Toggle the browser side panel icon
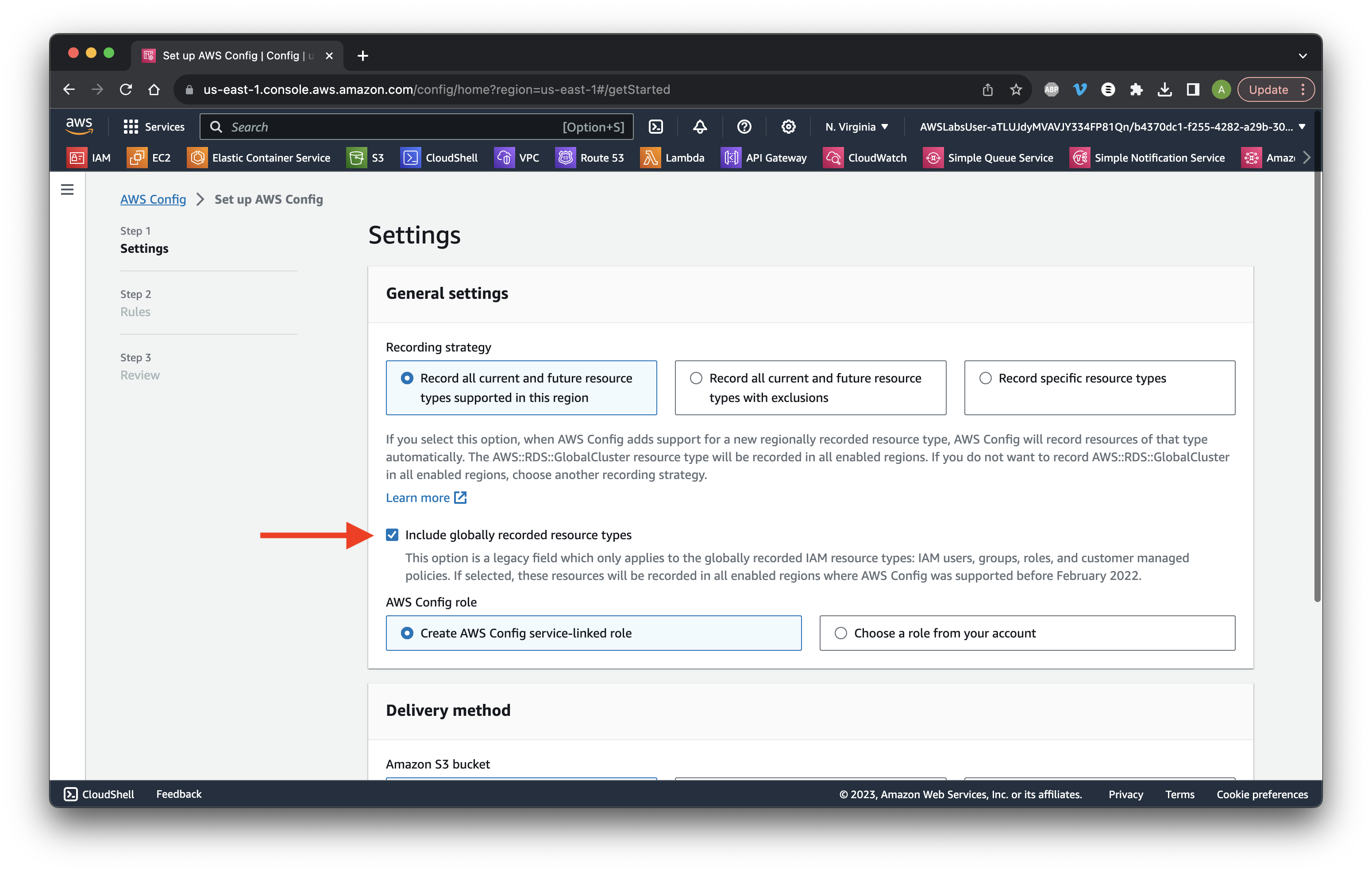This screenshot has height=873, width=1372. click(x=1193, y=89)
